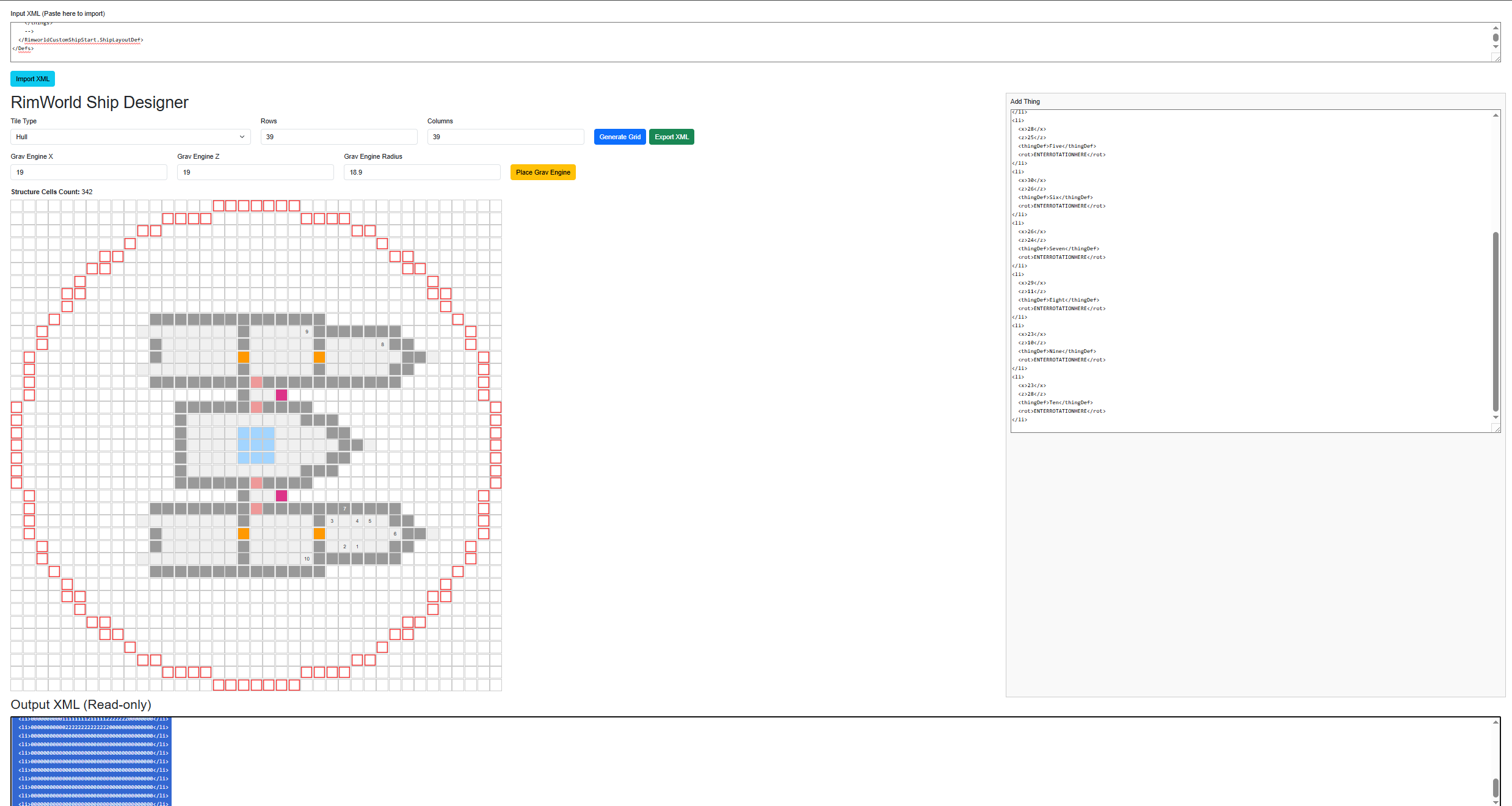Screen dimensions: 1512x806
Task: Click the line '<thingDef>Ten</thingDef>' in Add Thing
Action: tap(1055, 402)
